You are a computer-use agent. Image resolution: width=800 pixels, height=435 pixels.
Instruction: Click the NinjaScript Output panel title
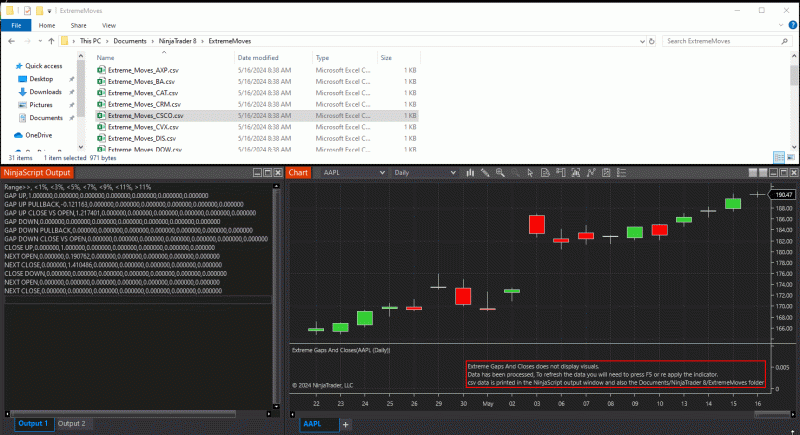pos(37,173)
